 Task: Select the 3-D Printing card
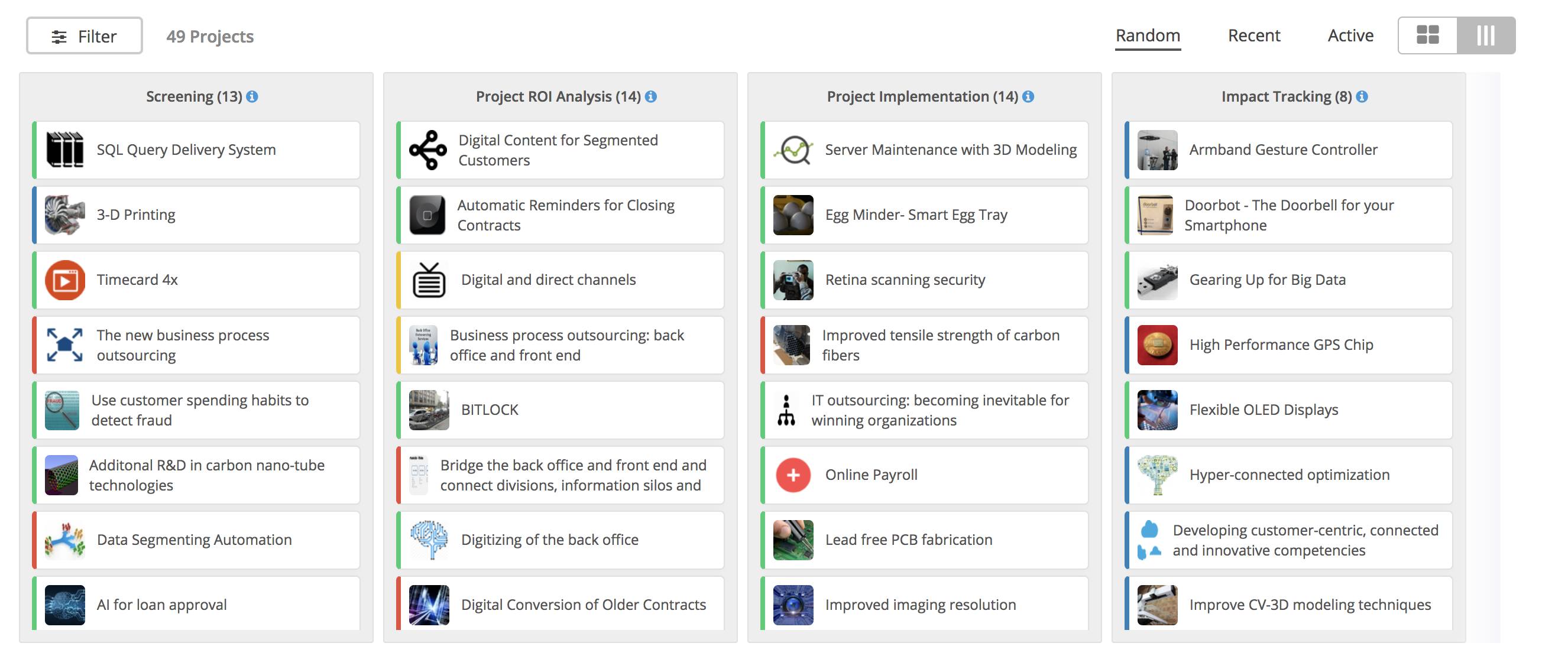196,216
